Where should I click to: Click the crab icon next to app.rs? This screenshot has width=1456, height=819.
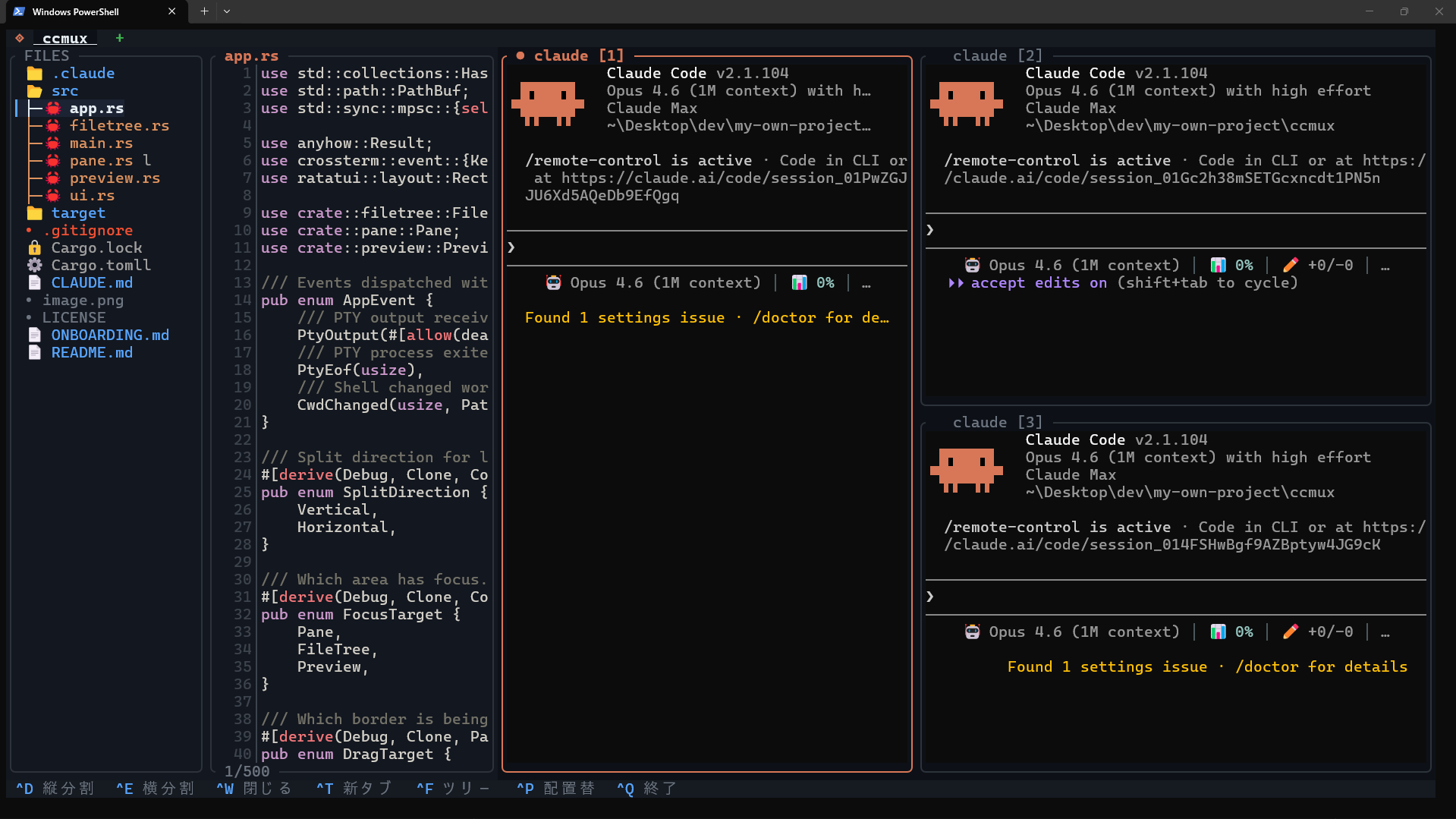(52, 108)
